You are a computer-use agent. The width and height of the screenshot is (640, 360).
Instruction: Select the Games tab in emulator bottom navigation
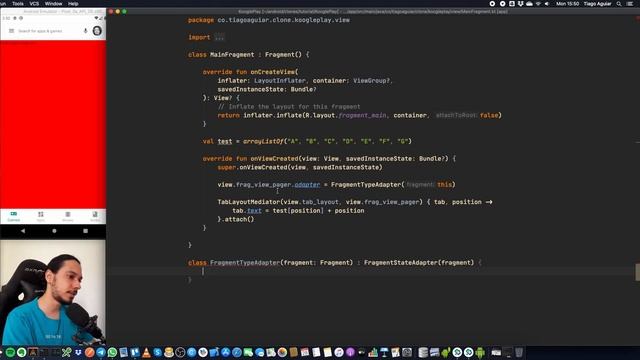tap(13, 216)
